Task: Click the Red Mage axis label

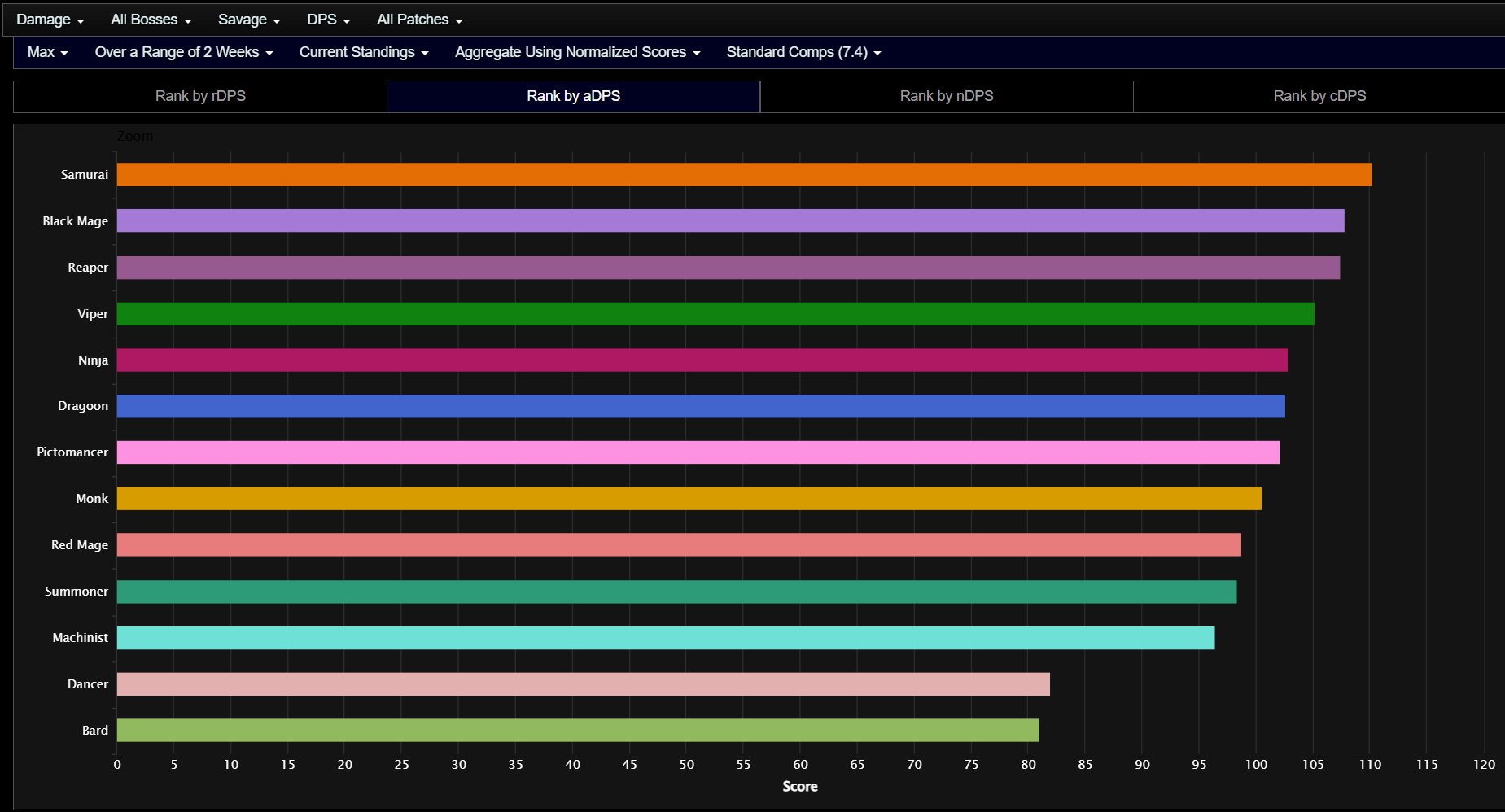Action: coord(80,545)
